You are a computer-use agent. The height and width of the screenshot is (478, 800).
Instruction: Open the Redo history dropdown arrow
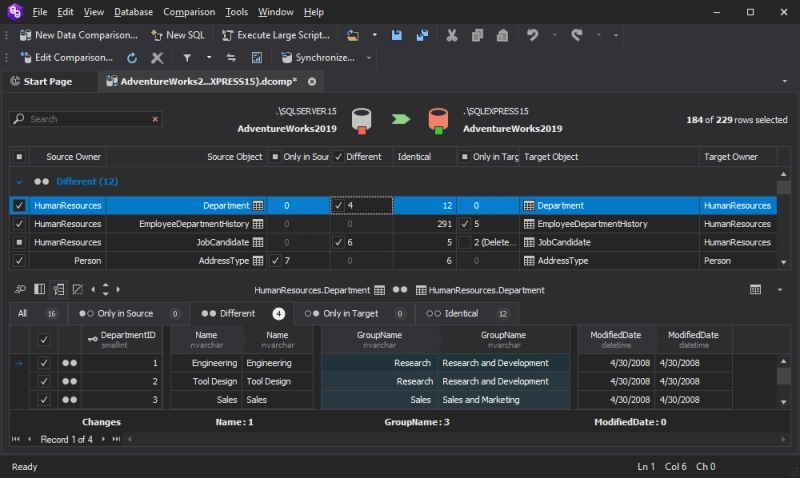point(598,35)
